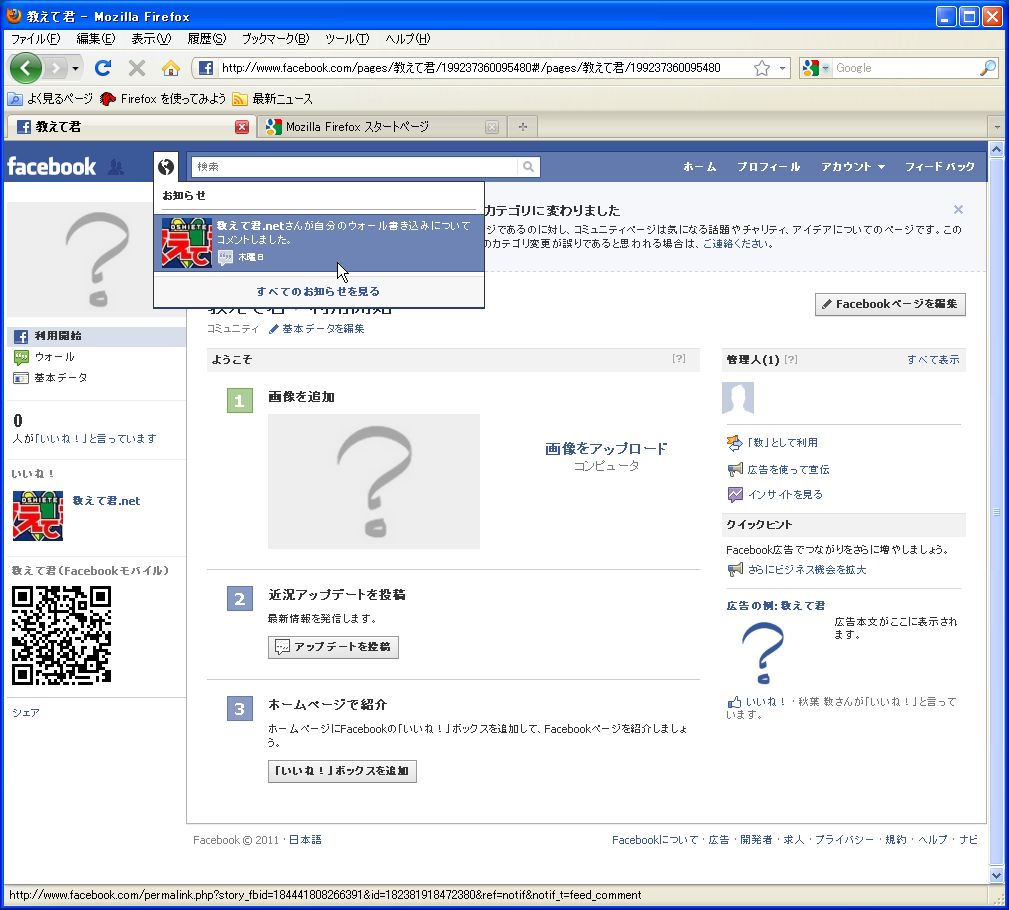Viewport: 1009px width, 910px height.
Task: Go to ホーム in Facebook header
Action: (x=699, y=167)
